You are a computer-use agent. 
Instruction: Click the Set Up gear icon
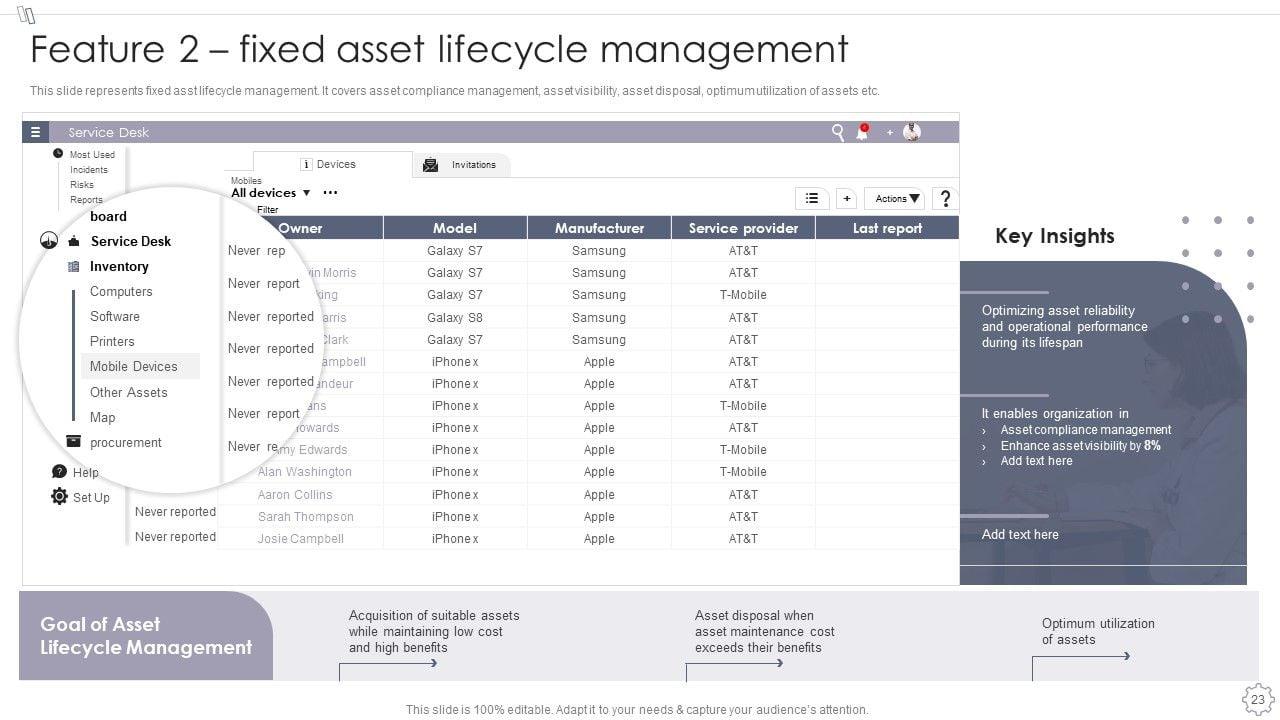[59, 497]
